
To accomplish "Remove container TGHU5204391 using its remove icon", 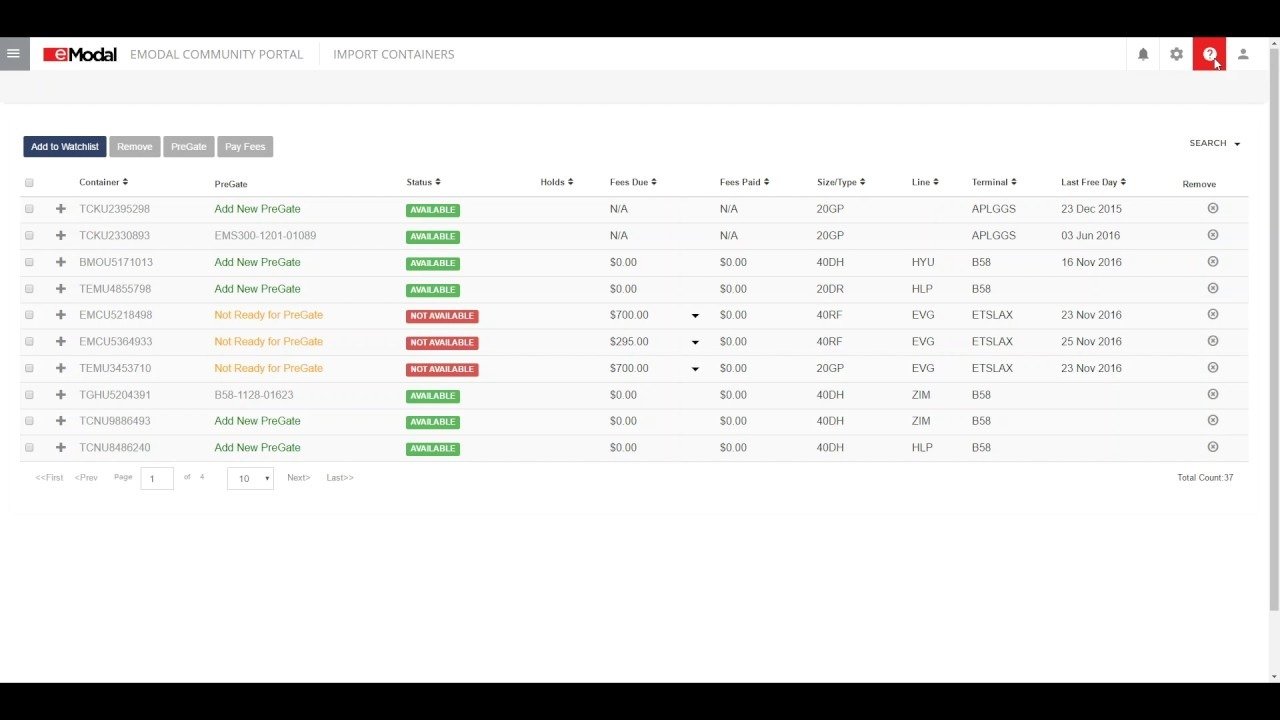I will pyautogui.click(x=1212, y=394).
